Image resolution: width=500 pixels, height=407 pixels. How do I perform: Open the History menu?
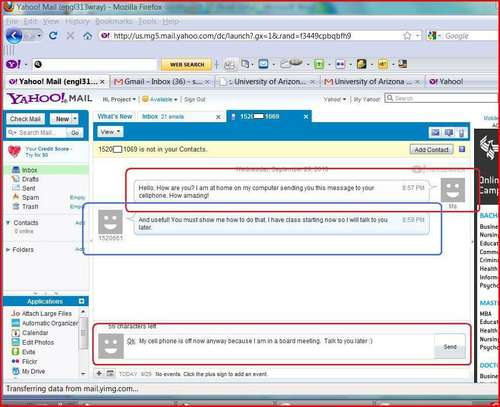pyautogui.click(x=77, y=21)
